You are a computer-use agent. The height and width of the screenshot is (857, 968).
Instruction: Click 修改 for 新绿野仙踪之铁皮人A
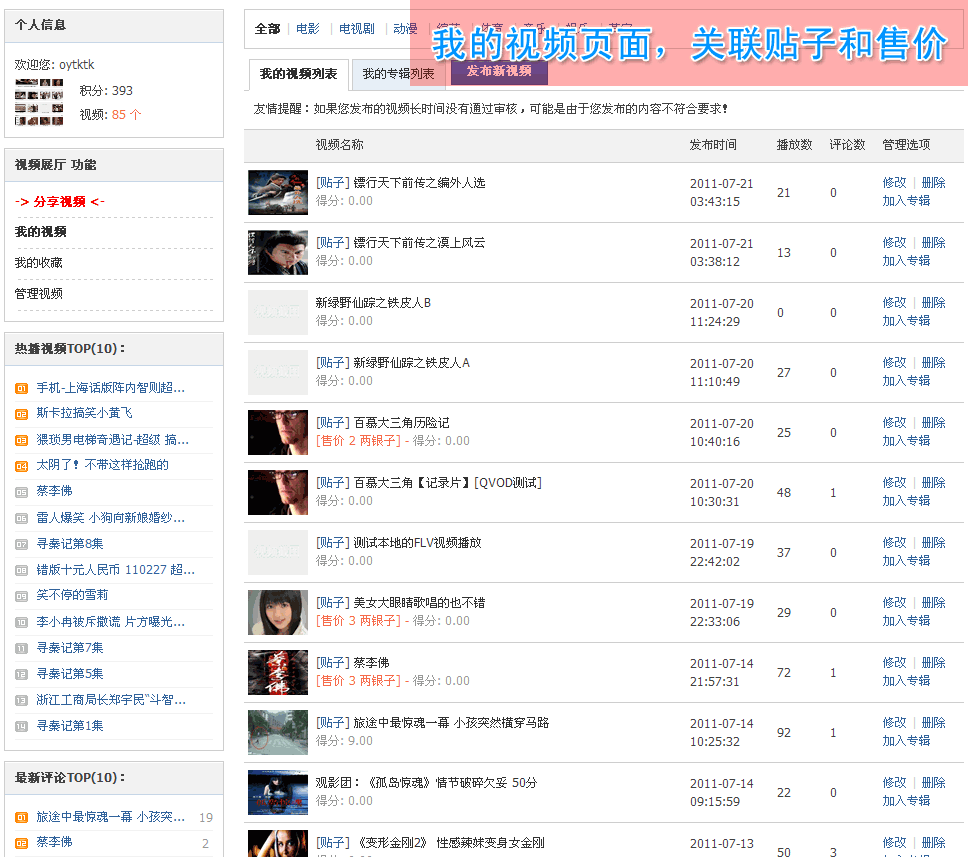(895, 362)
